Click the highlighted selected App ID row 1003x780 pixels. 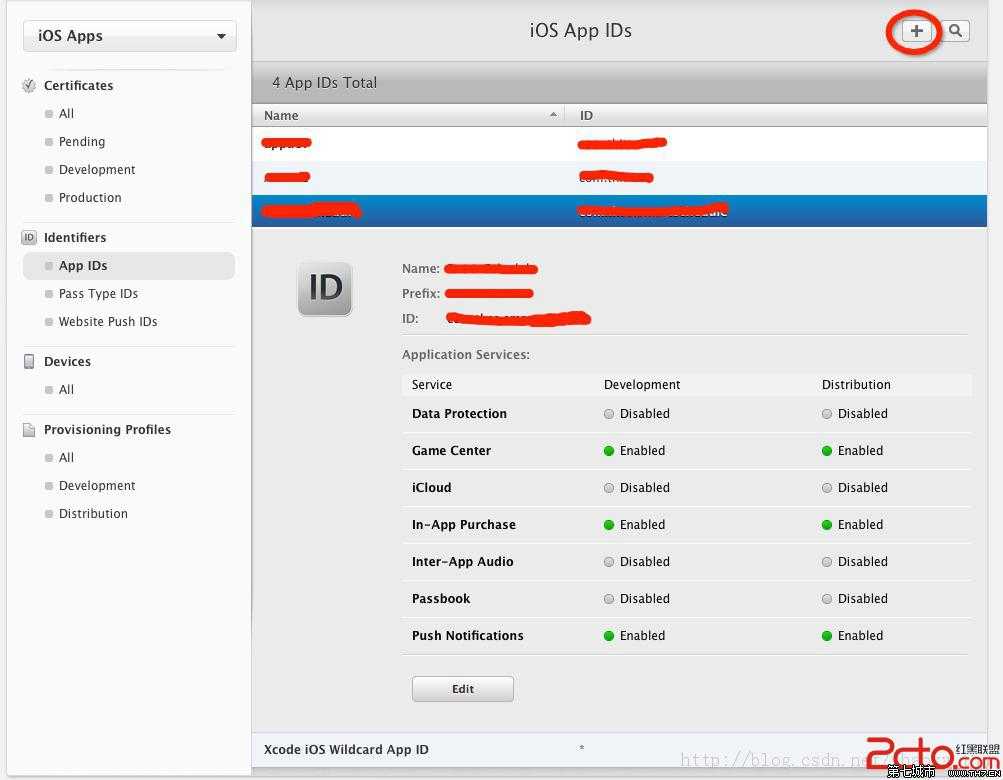click(619, 211)
